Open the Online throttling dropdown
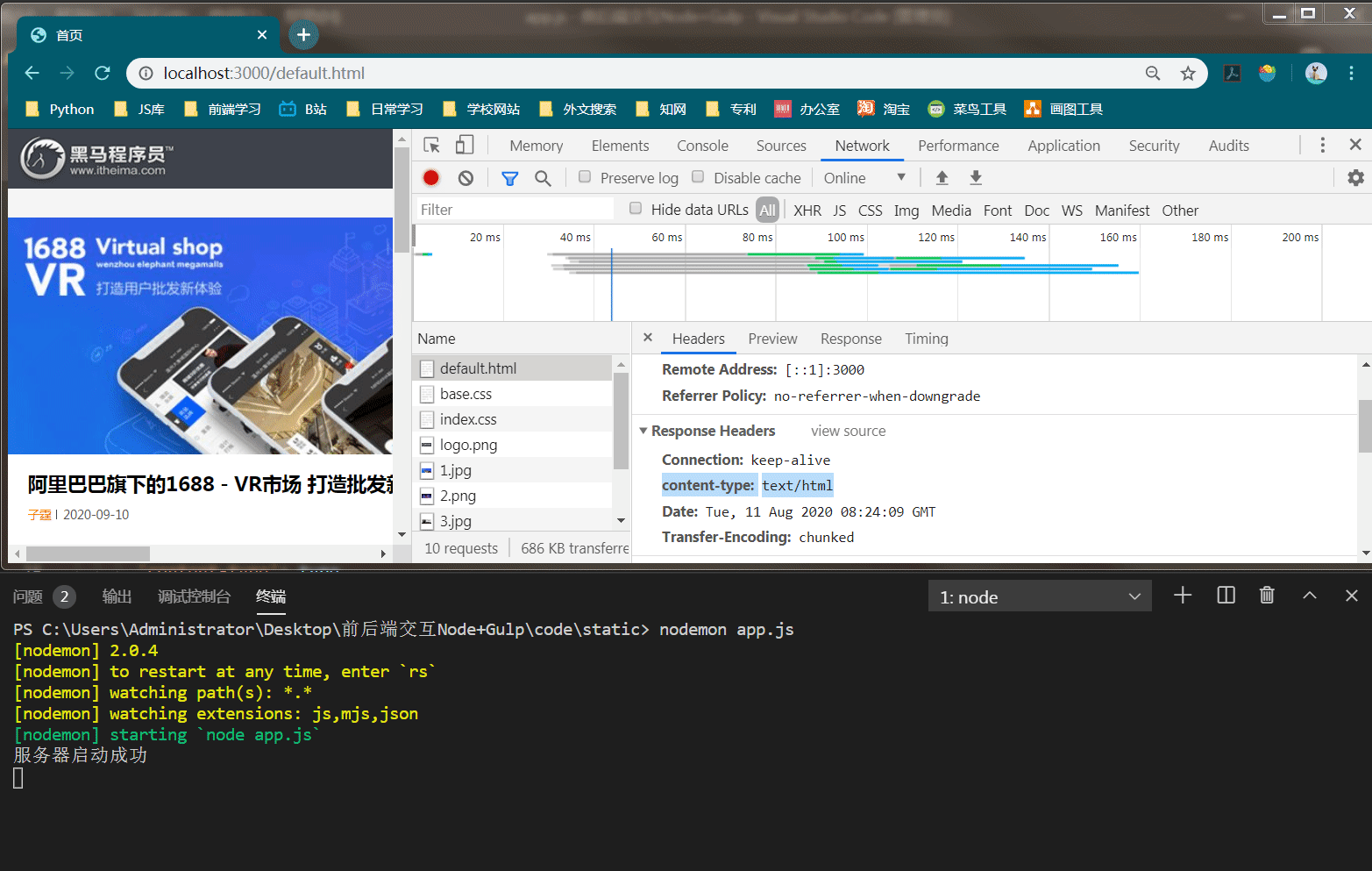The height and width of the screenshot is (871, 1372). click(864, 178)
